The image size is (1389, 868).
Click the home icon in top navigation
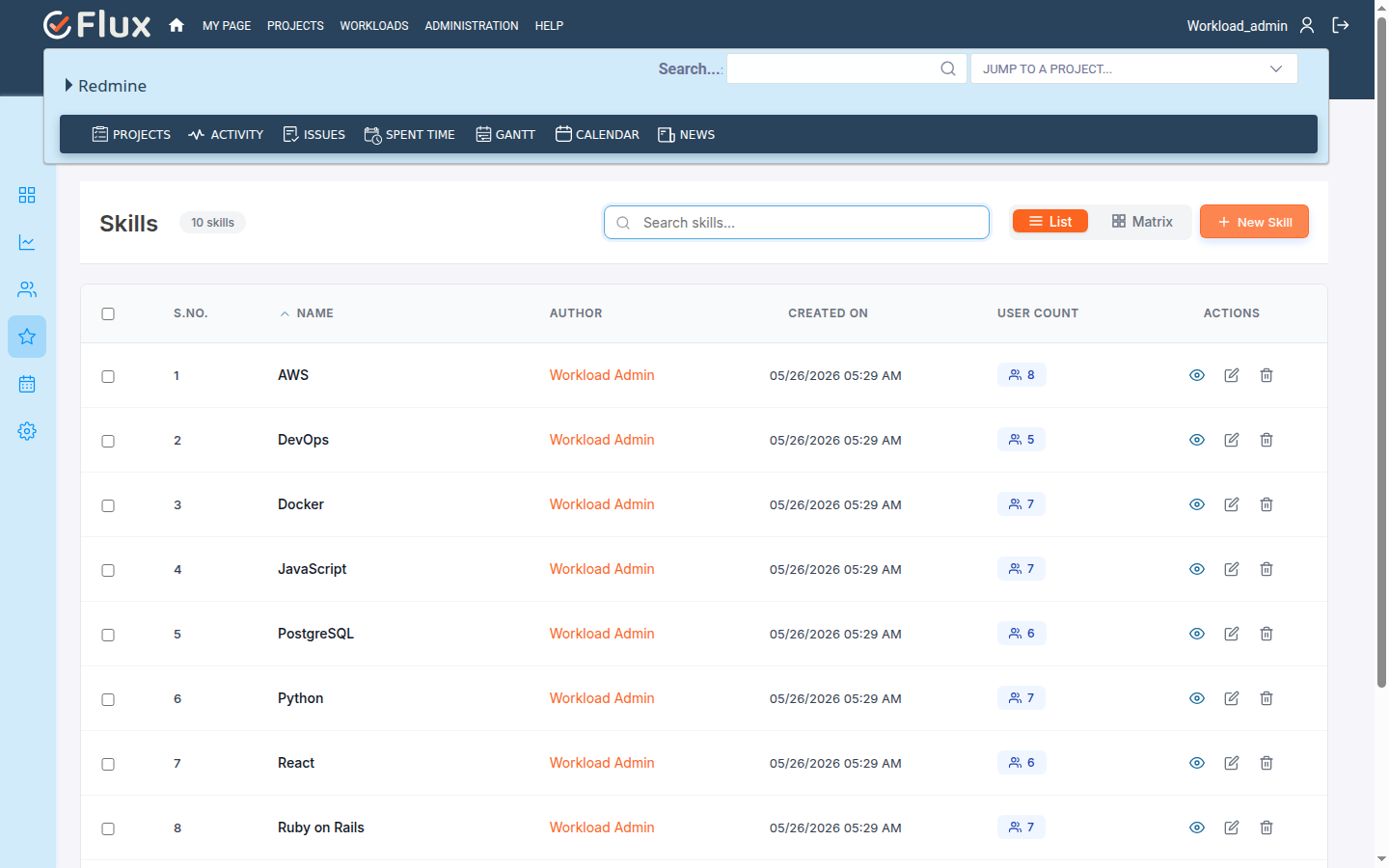pyautogui.click(x=177, y=25)
